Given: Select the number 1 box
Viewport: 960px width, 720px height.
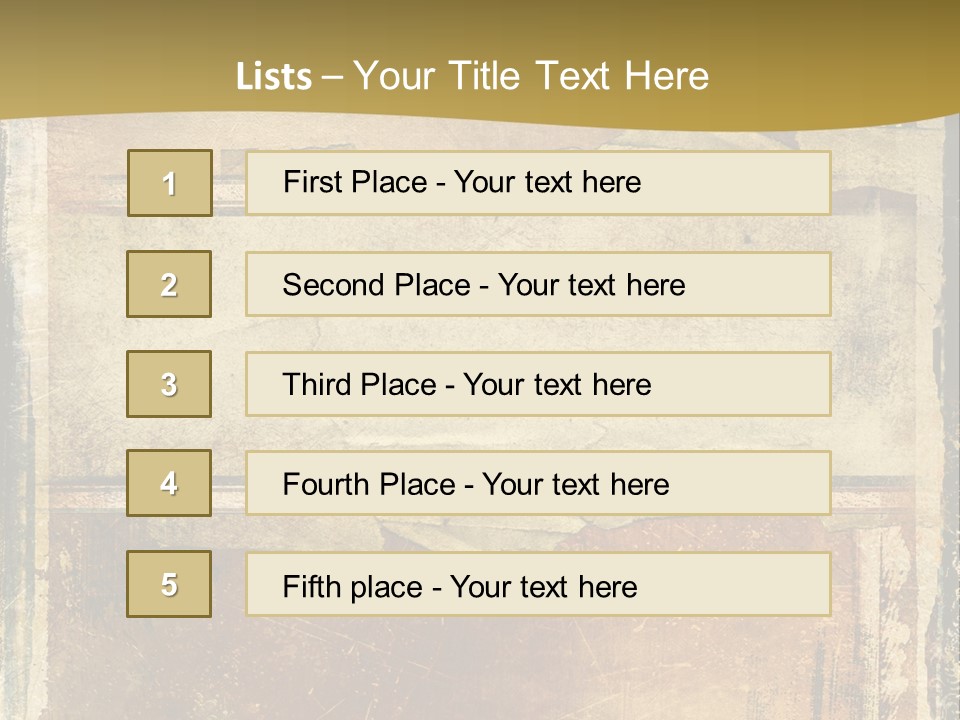Looking at the screenshot, I should tap(169, 183).
